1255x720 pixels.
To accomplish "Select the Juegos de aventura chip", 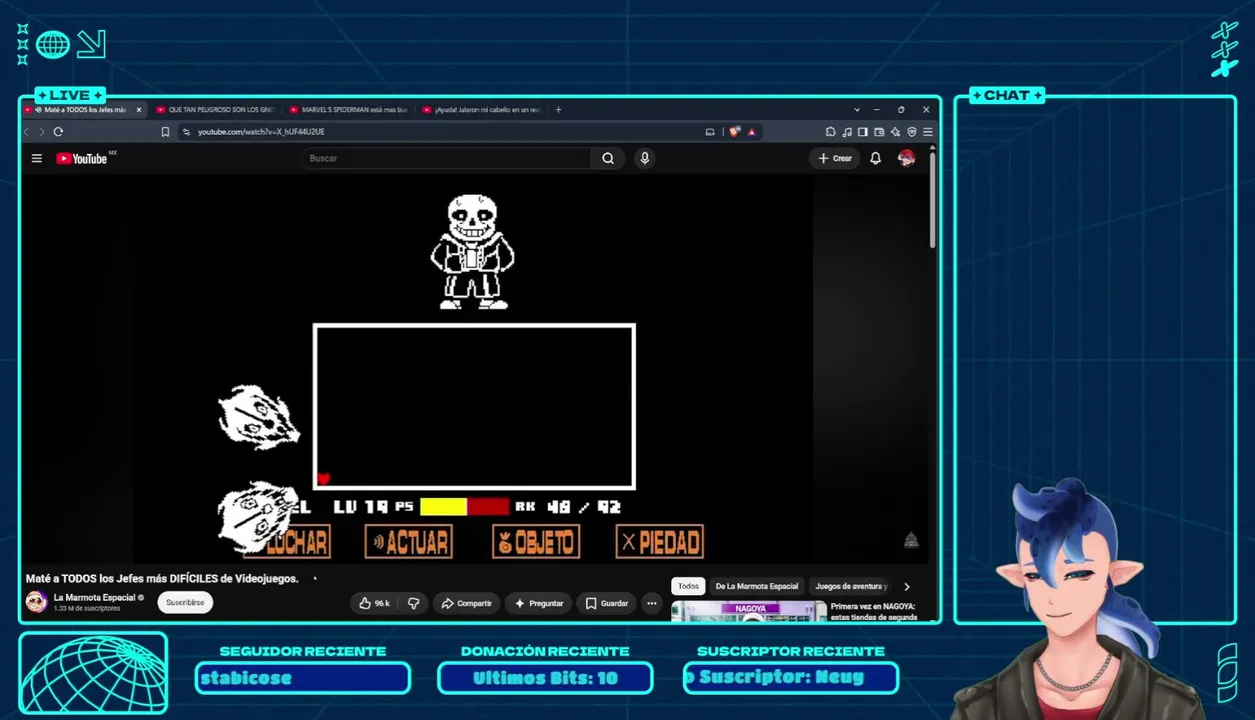I will [x=850, y=586].
